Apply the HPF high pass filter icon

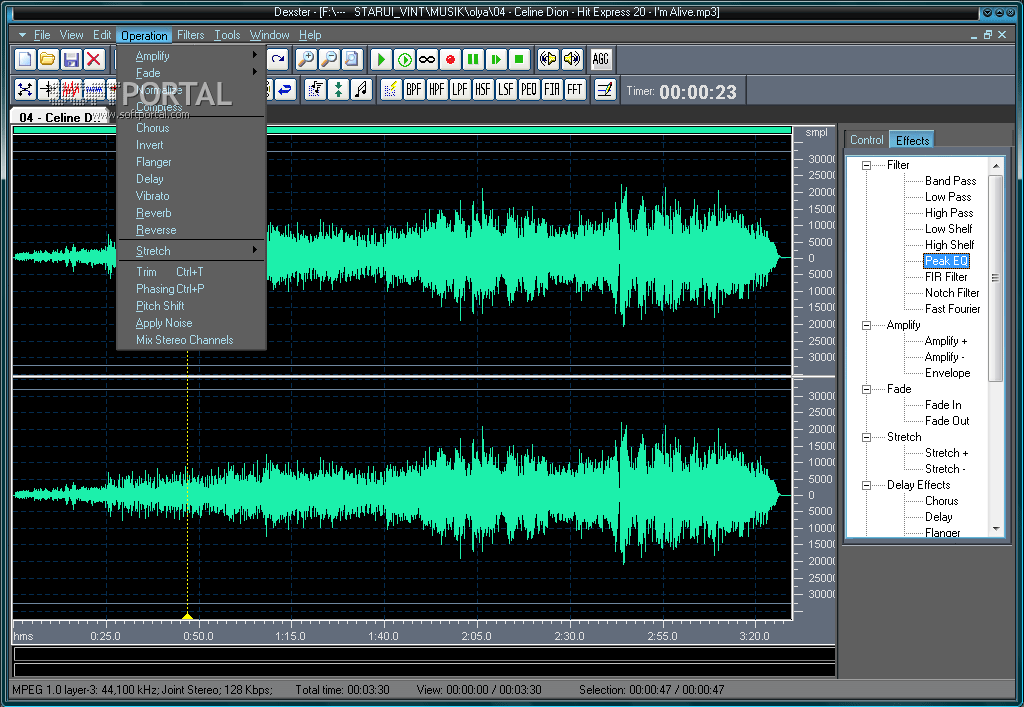[437, 89]
